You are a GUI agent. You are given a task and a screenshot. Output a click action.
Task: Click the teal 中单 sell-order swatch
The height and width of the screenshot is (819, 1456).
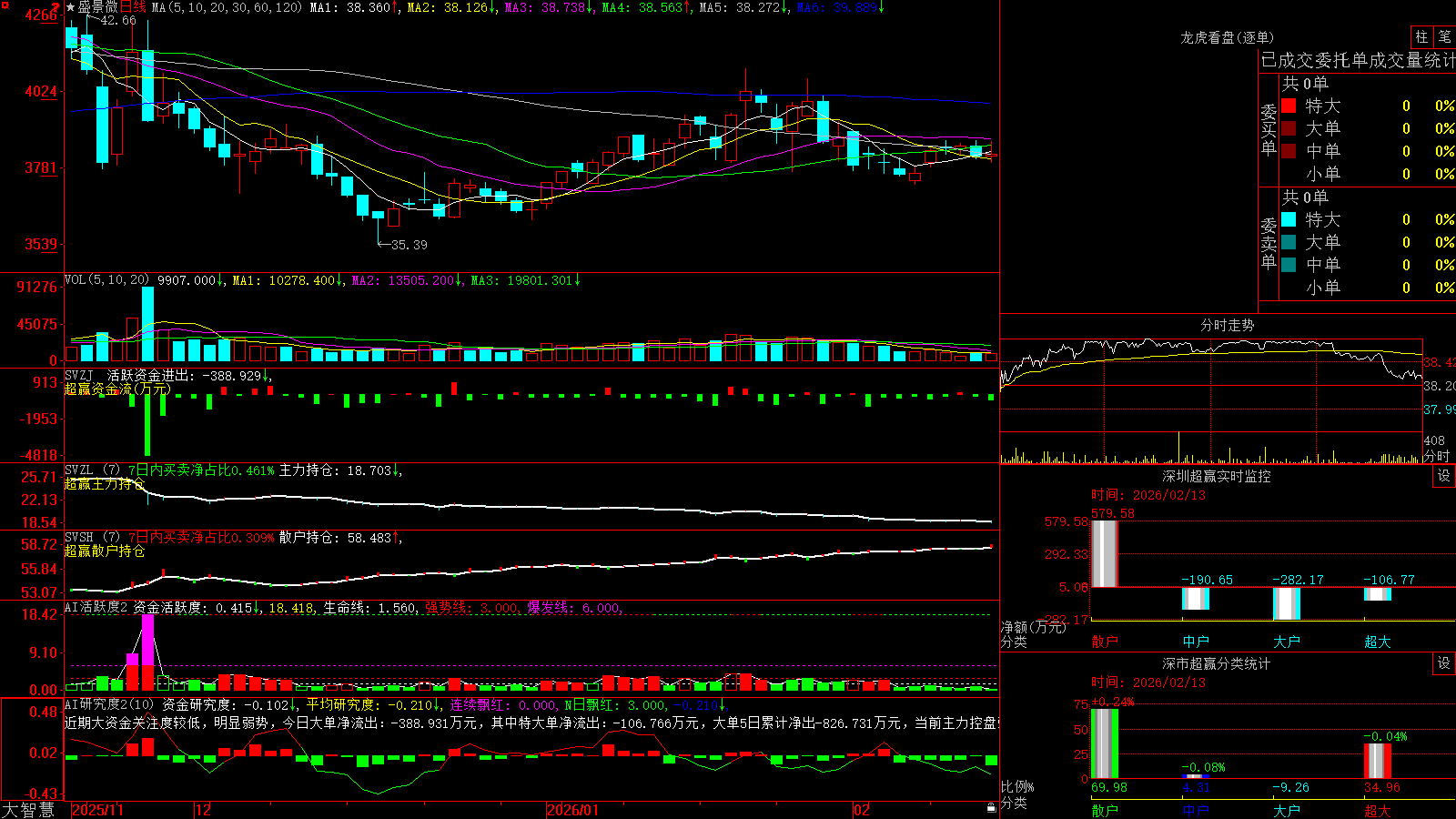[1289, 265]
